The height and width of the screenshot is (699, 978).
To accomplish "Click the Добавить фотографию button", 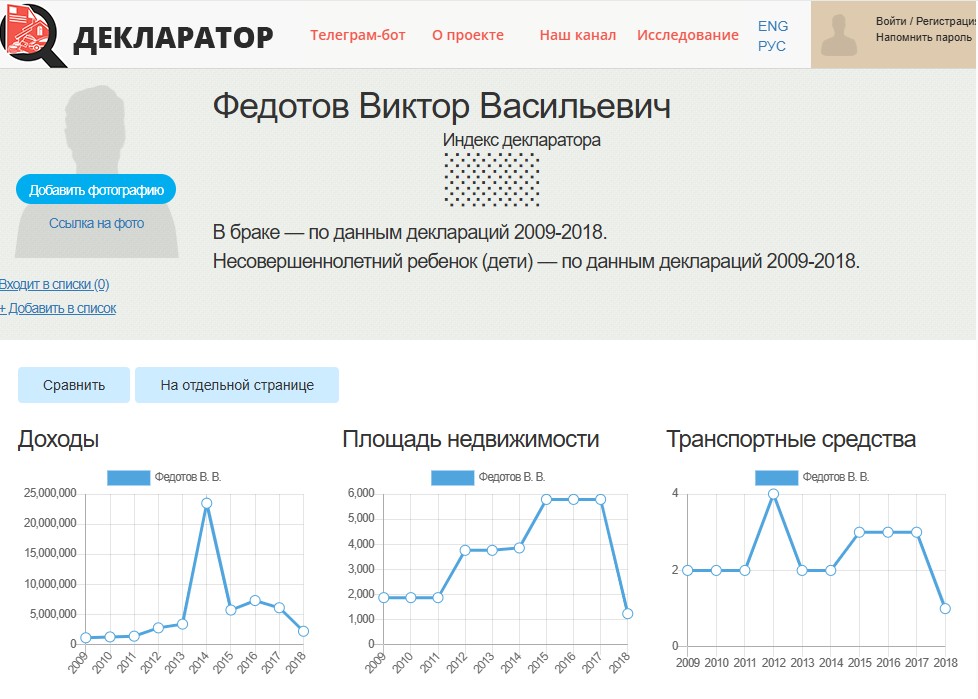I will pyautogui.click(x=96, y=190).
